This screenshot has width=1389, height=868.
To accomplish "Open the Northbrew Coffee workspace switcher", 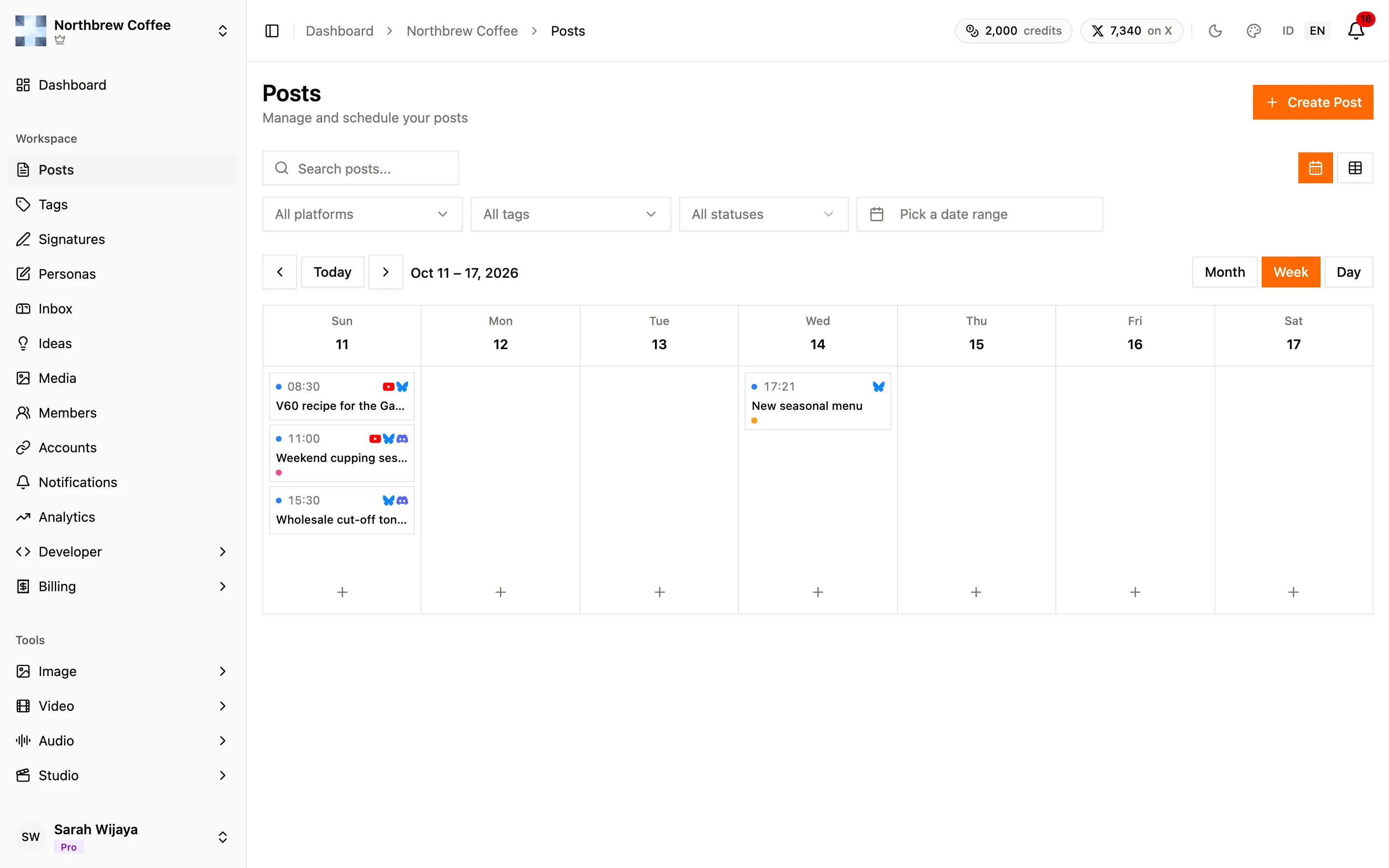I will (x=123, y=31).
